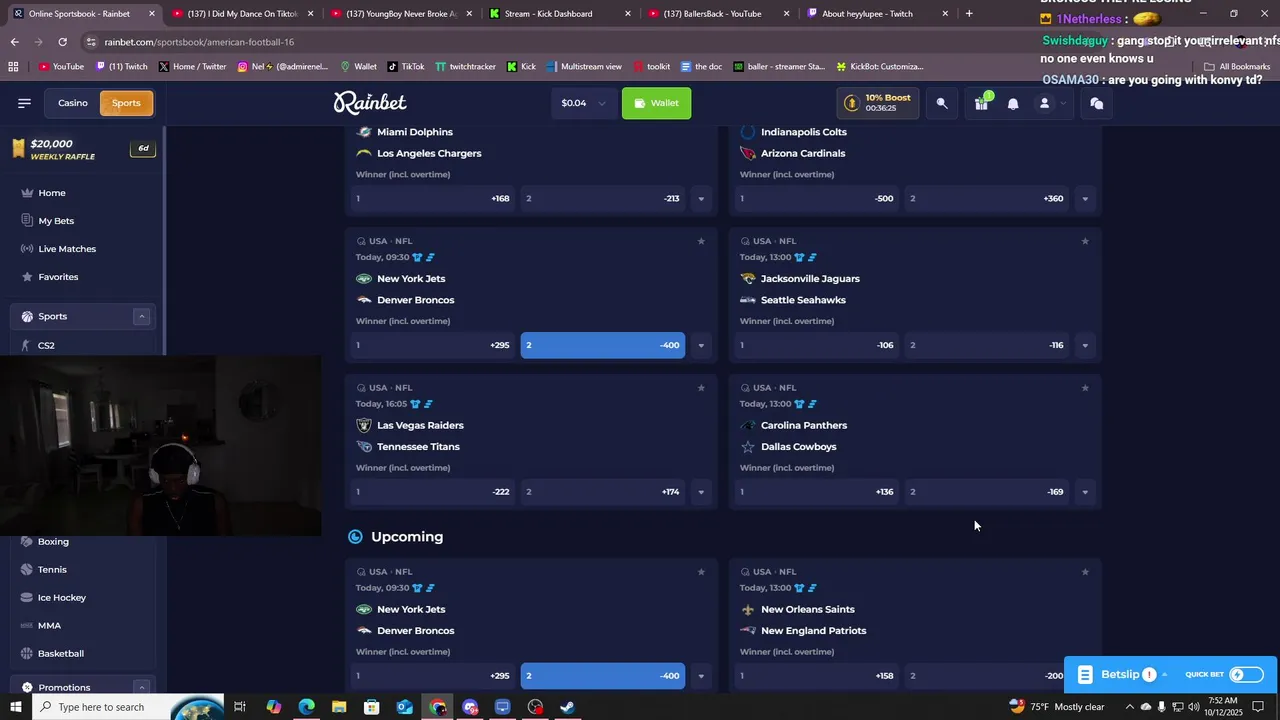The height and width of the screenshot is (720, 1280).
Task: Expand markets for Raiders vs Titans
Action: point(701,492)
